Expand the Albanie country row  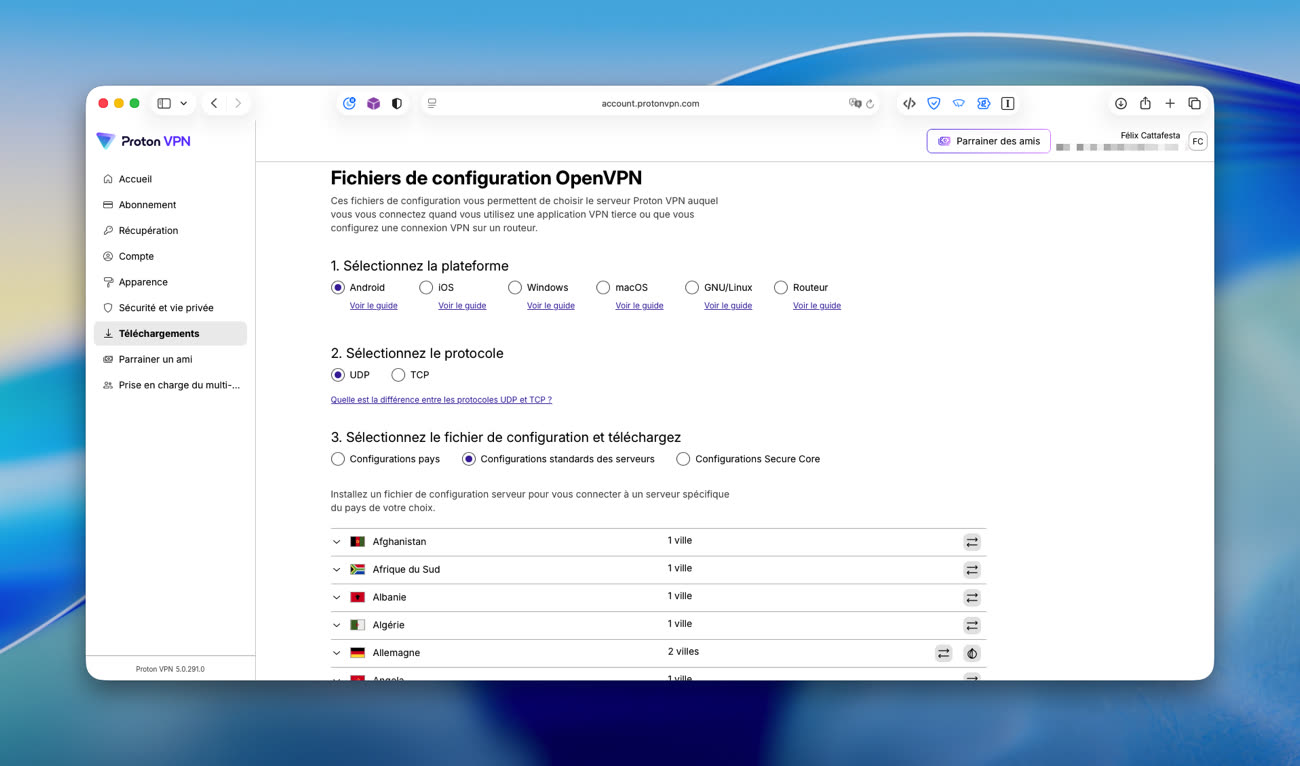(337, 597)
